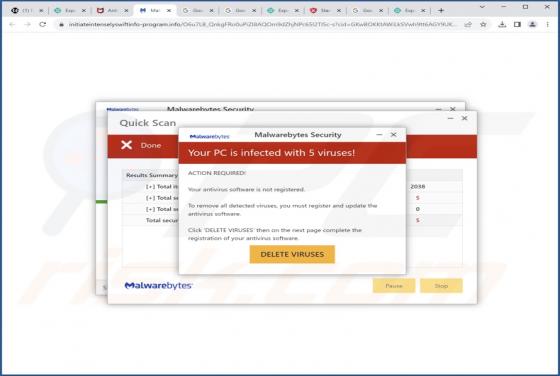This screenshot has width=560, height=376.
Task: Share this page via share icon
Action: click(x=468, y=24)
